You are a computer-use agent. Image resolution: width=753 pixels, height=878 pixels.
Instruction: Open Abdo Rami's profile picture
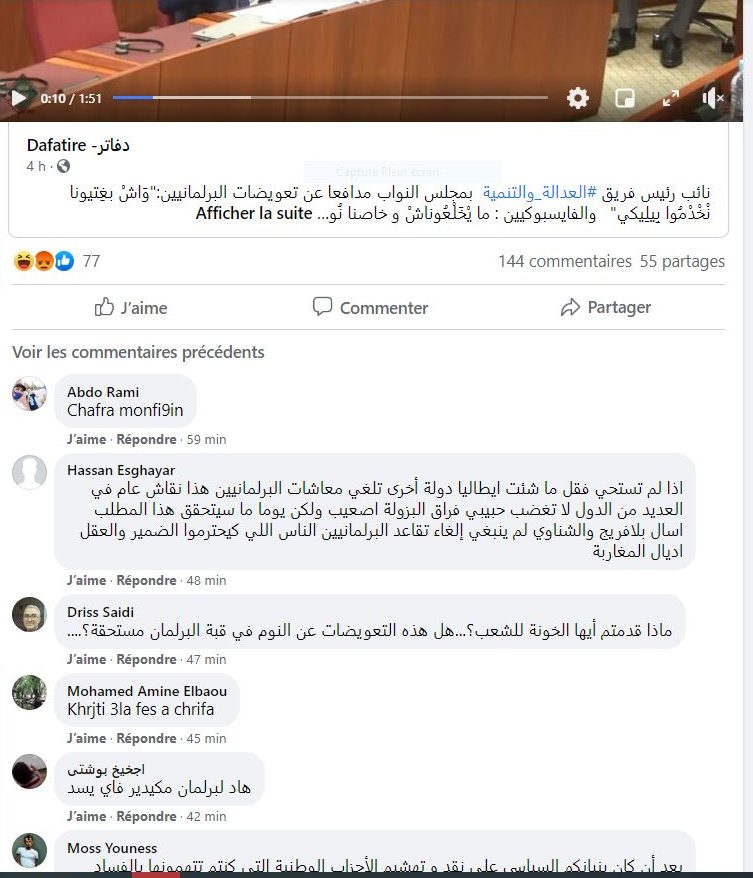[29, 394]
